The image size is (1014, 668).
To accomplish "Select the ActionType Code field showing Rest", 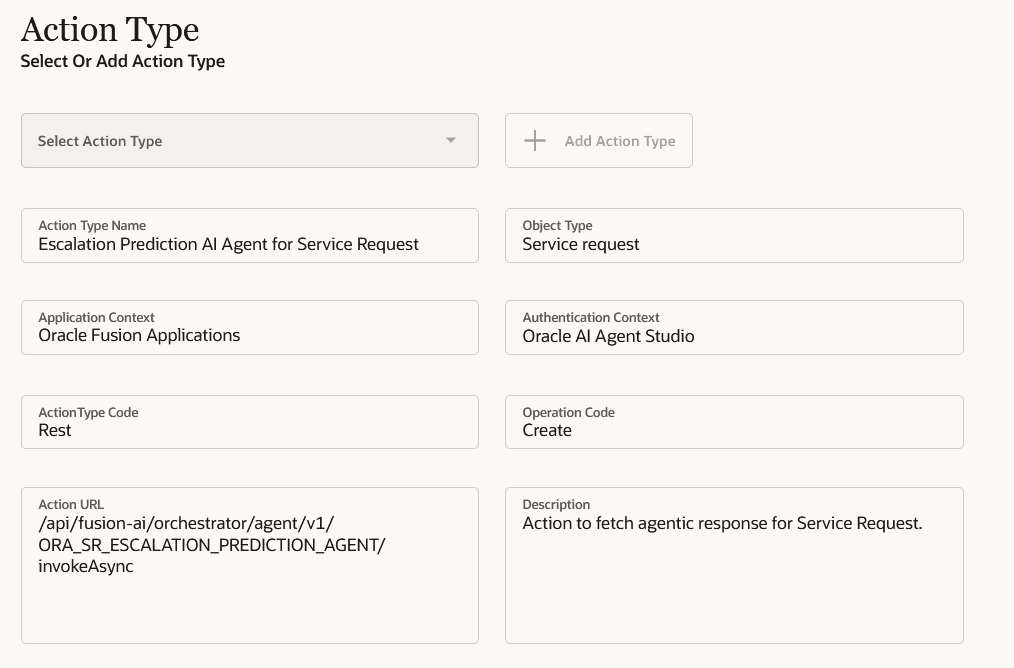I will (x=250, y=422).
